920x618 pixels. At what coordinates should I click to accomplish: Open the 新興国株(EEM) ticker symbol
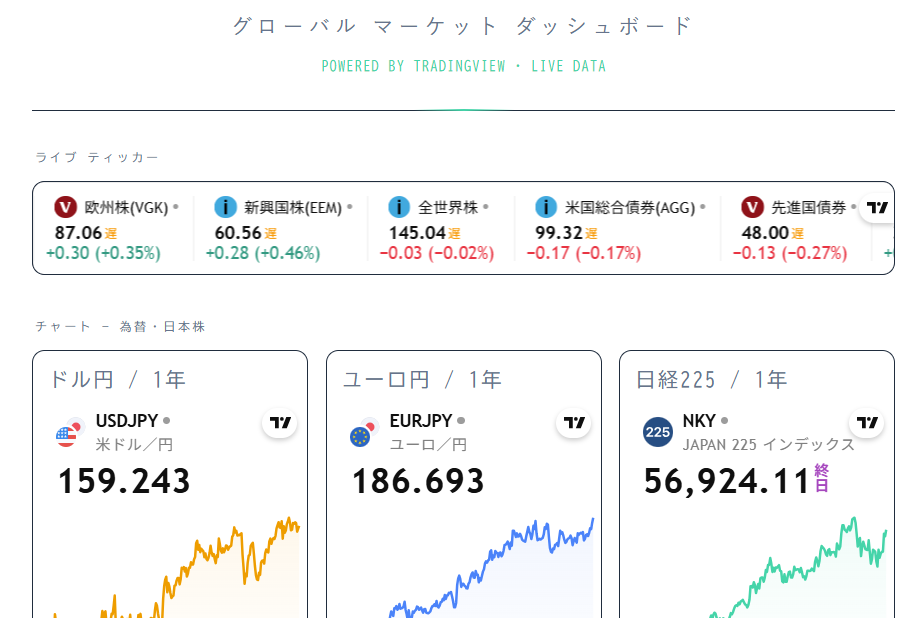click(293, 208)
